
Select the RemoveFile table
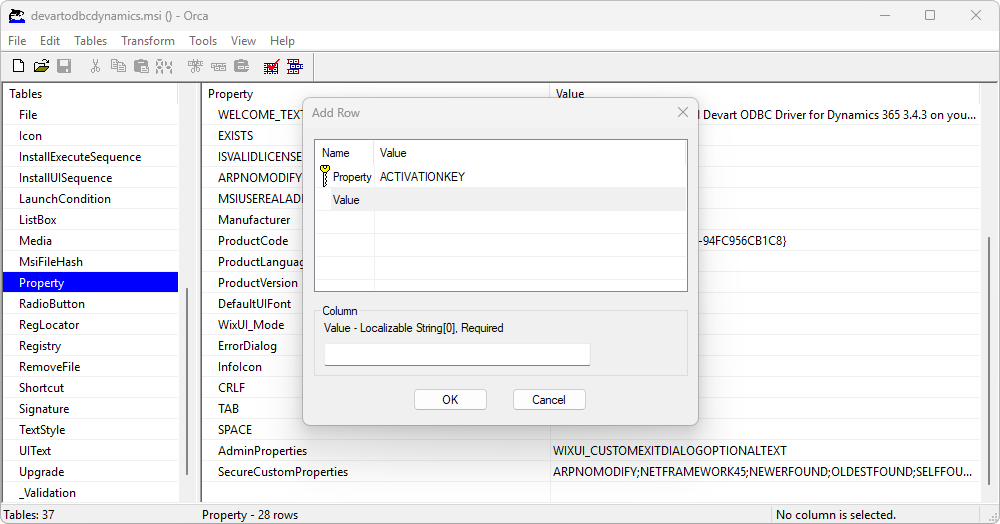91,367
